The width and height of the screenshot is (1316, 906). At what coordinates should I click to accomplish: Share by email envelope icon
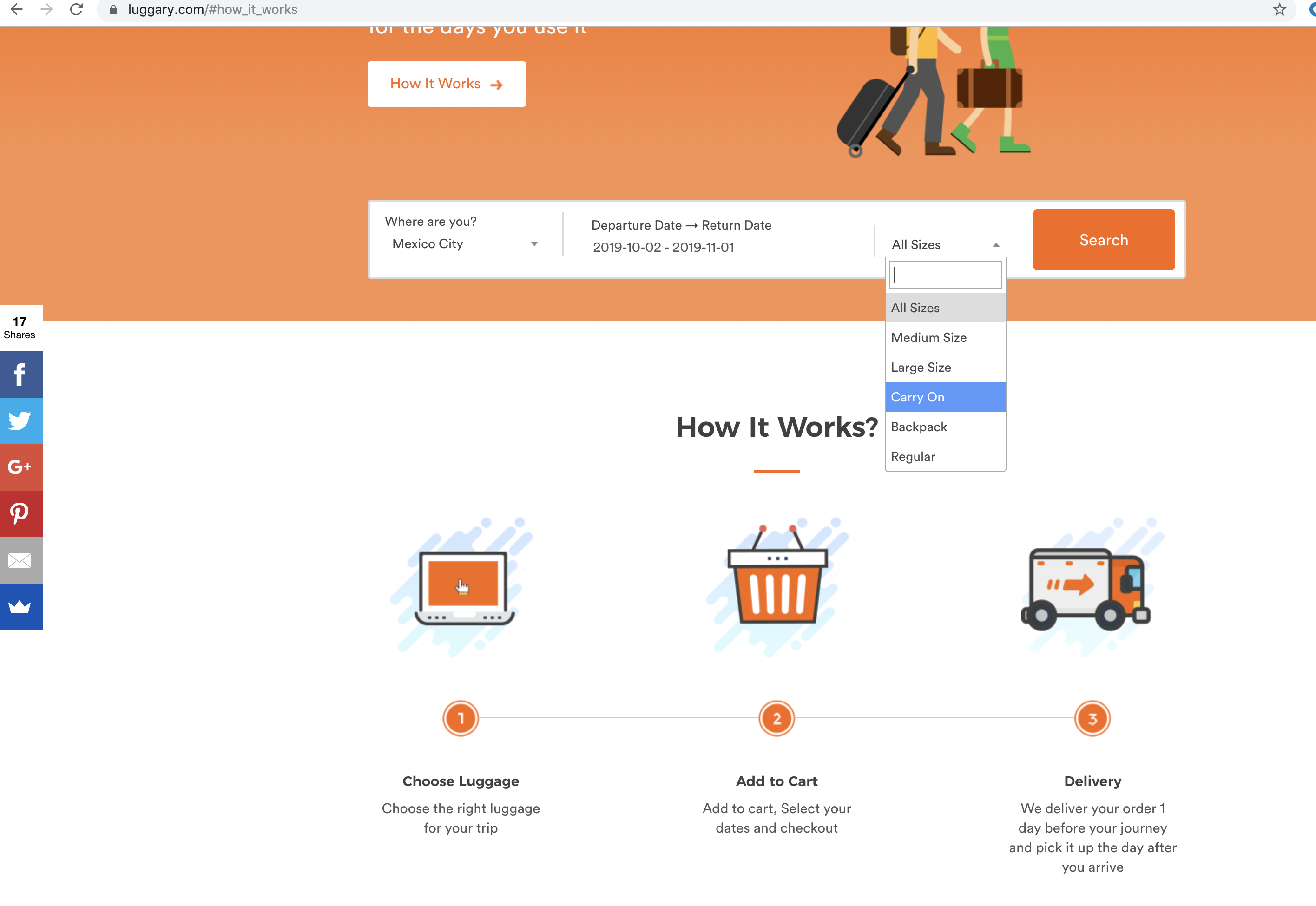[21, 560]
